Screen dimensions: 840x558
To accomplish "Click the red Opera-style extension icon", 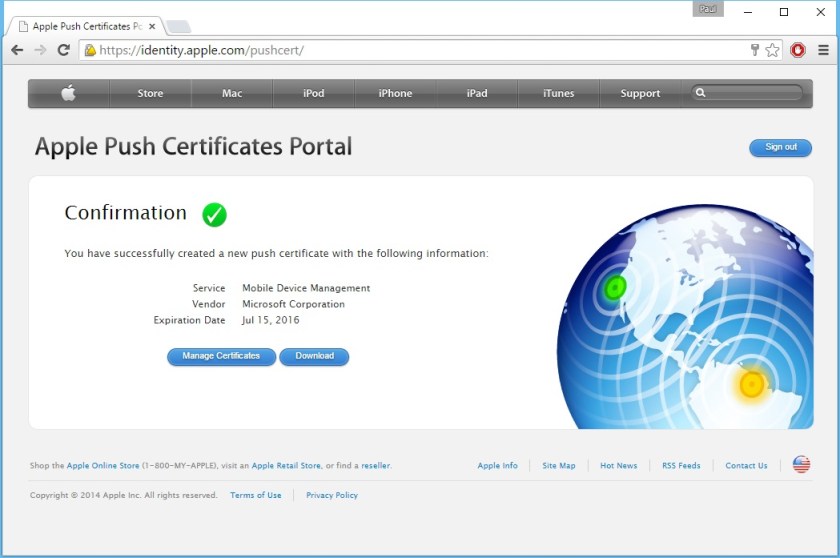I will coord(798,50).
